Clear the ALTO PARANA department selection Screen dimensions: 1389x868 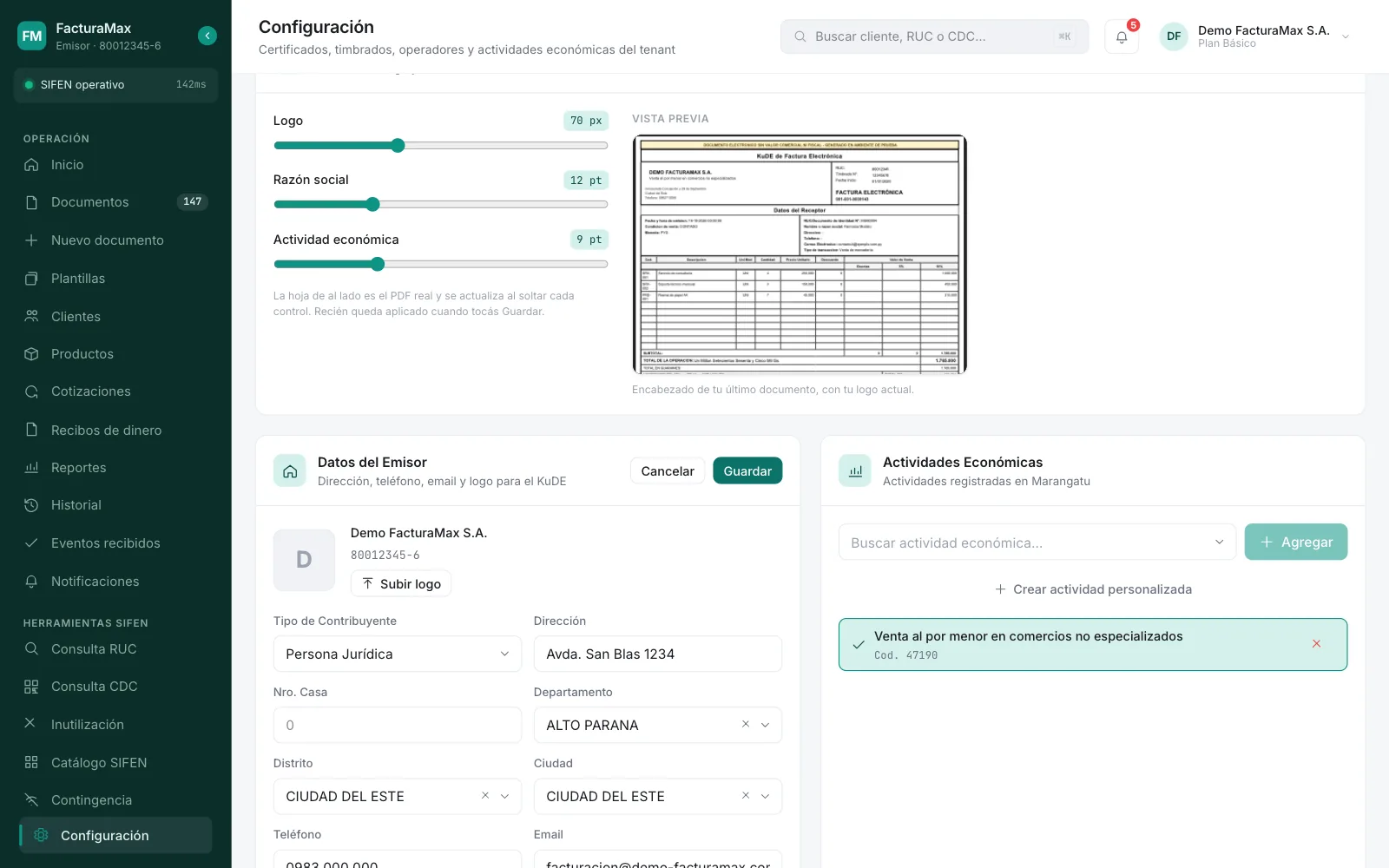[x=745, y=724]
